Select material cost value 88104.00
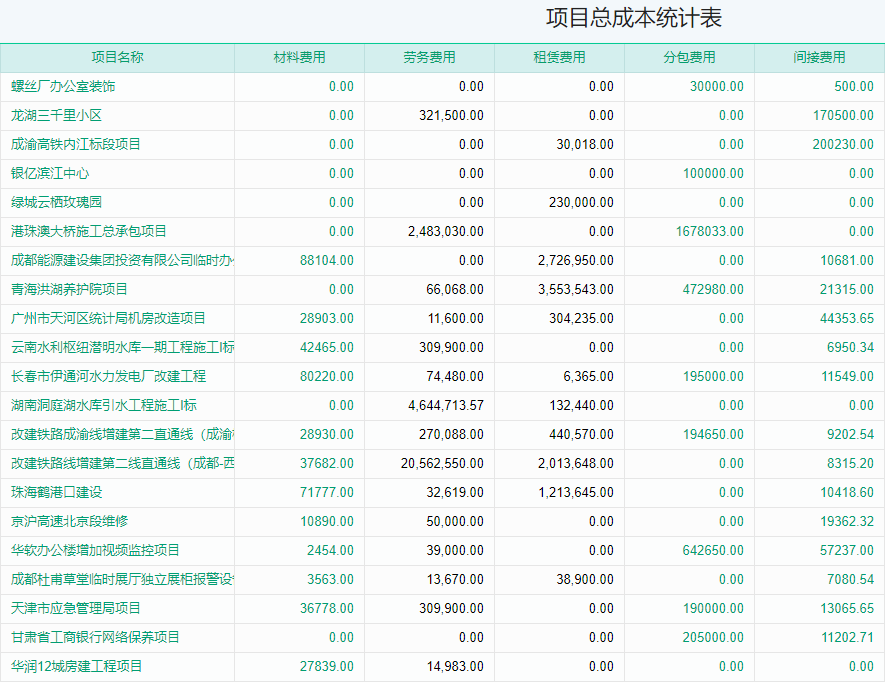Screen dimensions: 885x682 tap(327, 260)
